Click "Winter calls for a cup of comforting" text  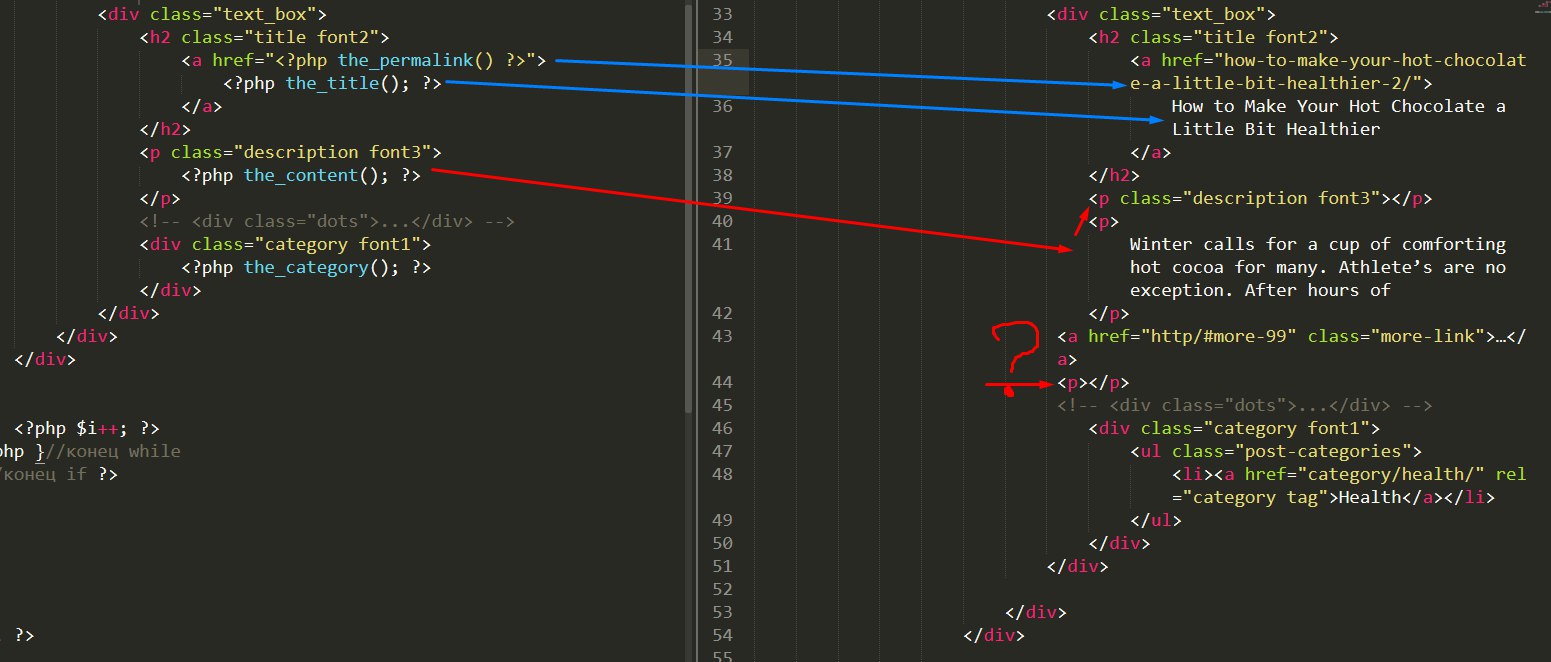(x=1318, y=244)
